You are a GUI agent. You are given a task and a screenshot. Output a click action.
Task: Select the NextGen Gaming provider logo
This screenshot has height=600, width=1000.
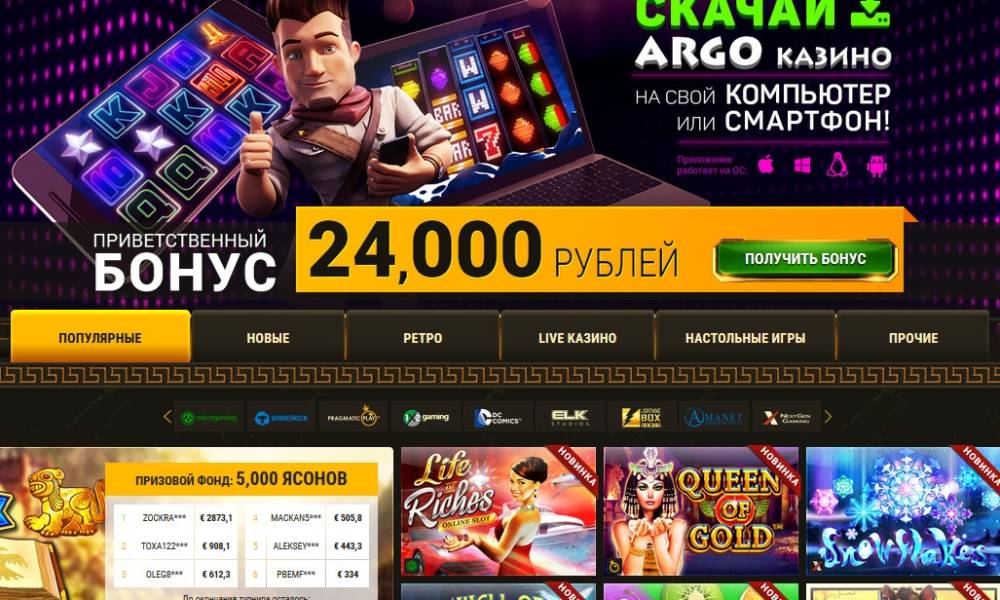787,418
